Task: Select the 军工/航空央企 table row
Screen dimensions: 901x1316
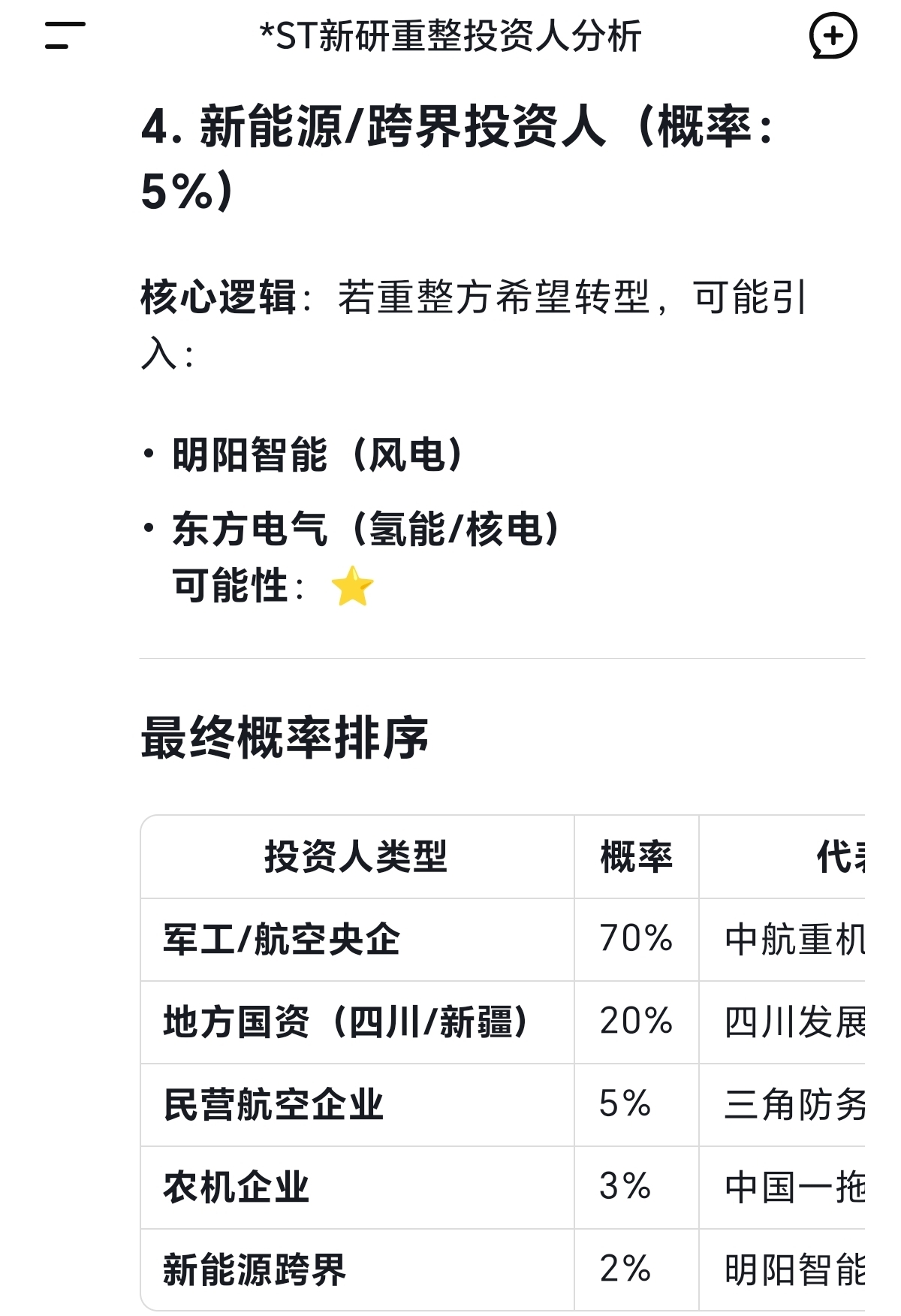Action: coord(502,940)
